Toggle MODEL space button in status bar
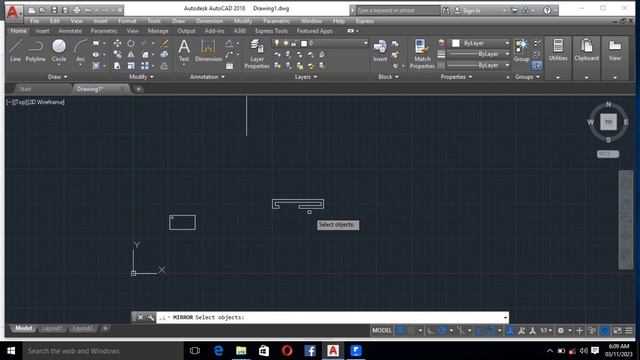Image resolution: width=640 pixels, height=360 pixels. click(382, 331)
